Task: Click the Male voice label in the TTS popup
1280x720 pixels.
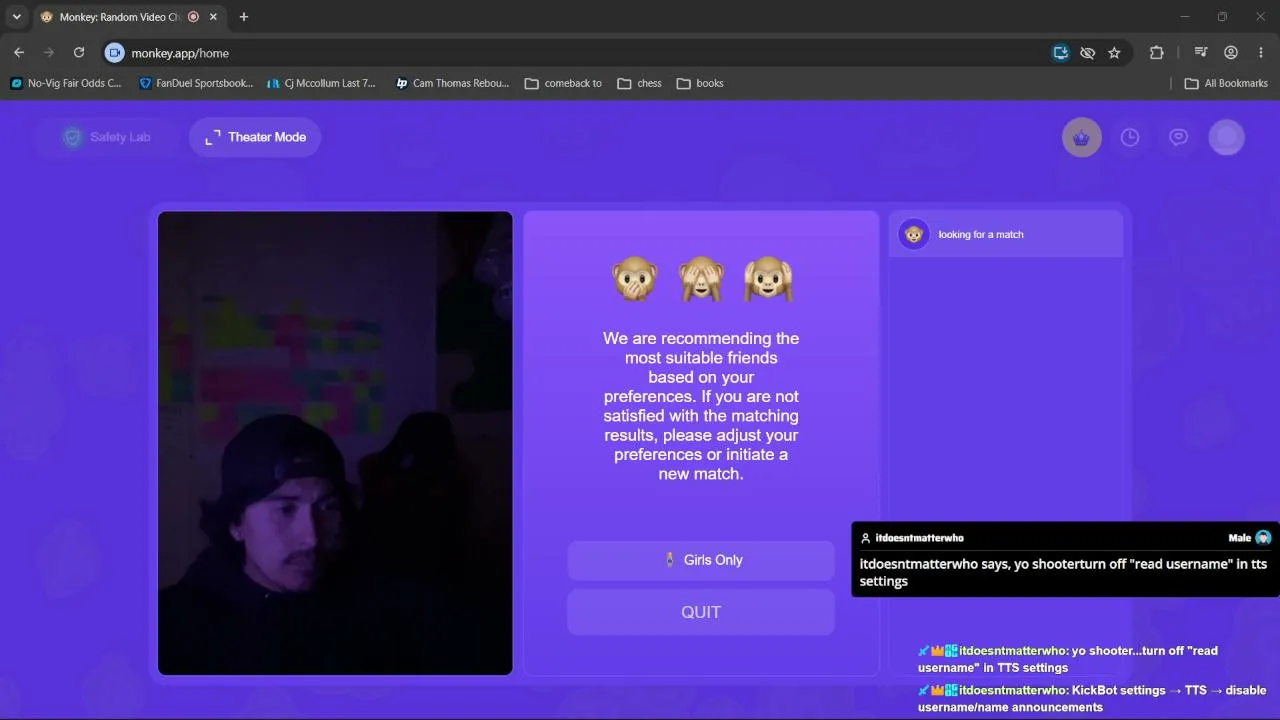Action: tap(1240, 538)
